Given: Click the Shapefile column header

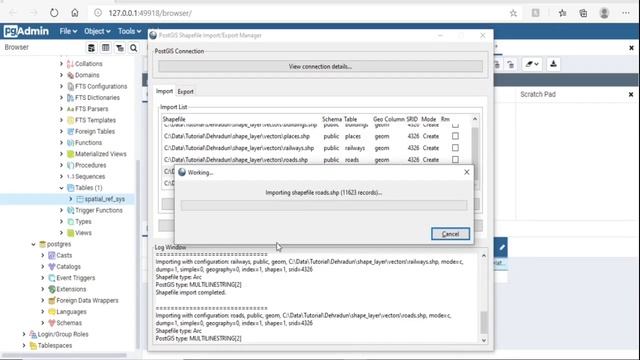Looking at the screenshot, I should coord(174,119).
